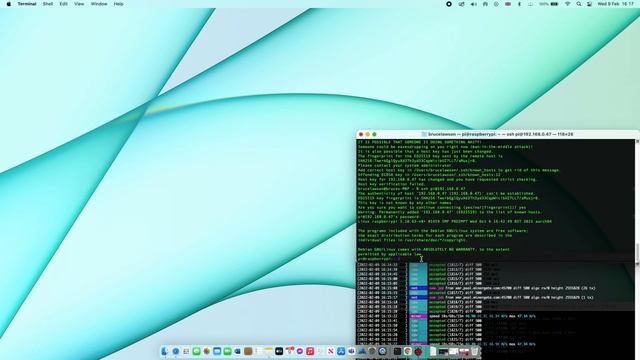This screenshot has width=640, height=360.
Task: Open the Trash in the Dock
Action: [x=474, y=351]
